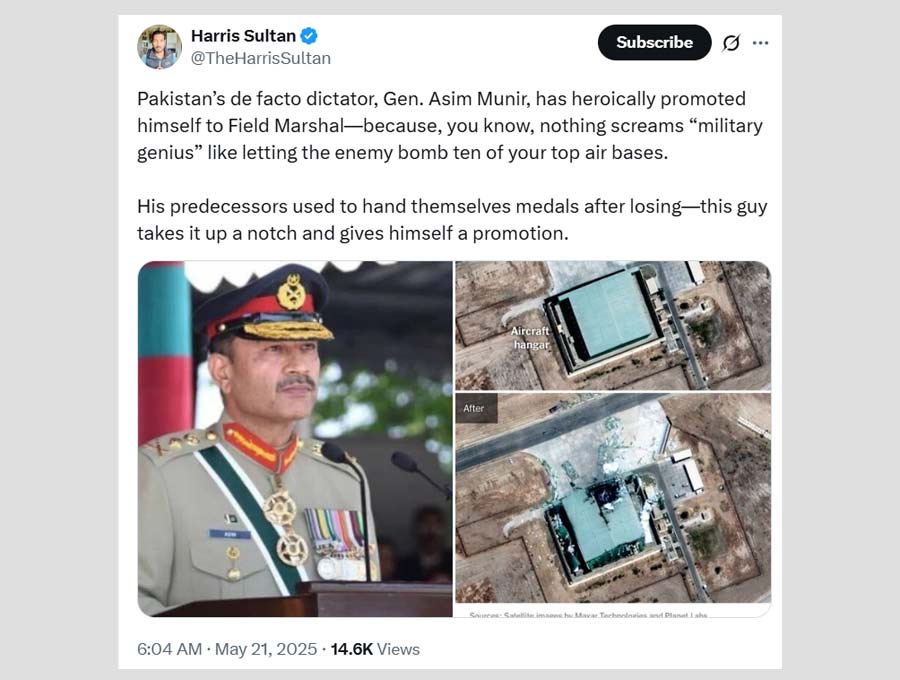Open Harris Sultan's profile avatar
The width and height of the screenshot is (900, 680).
tap(159, 47)
